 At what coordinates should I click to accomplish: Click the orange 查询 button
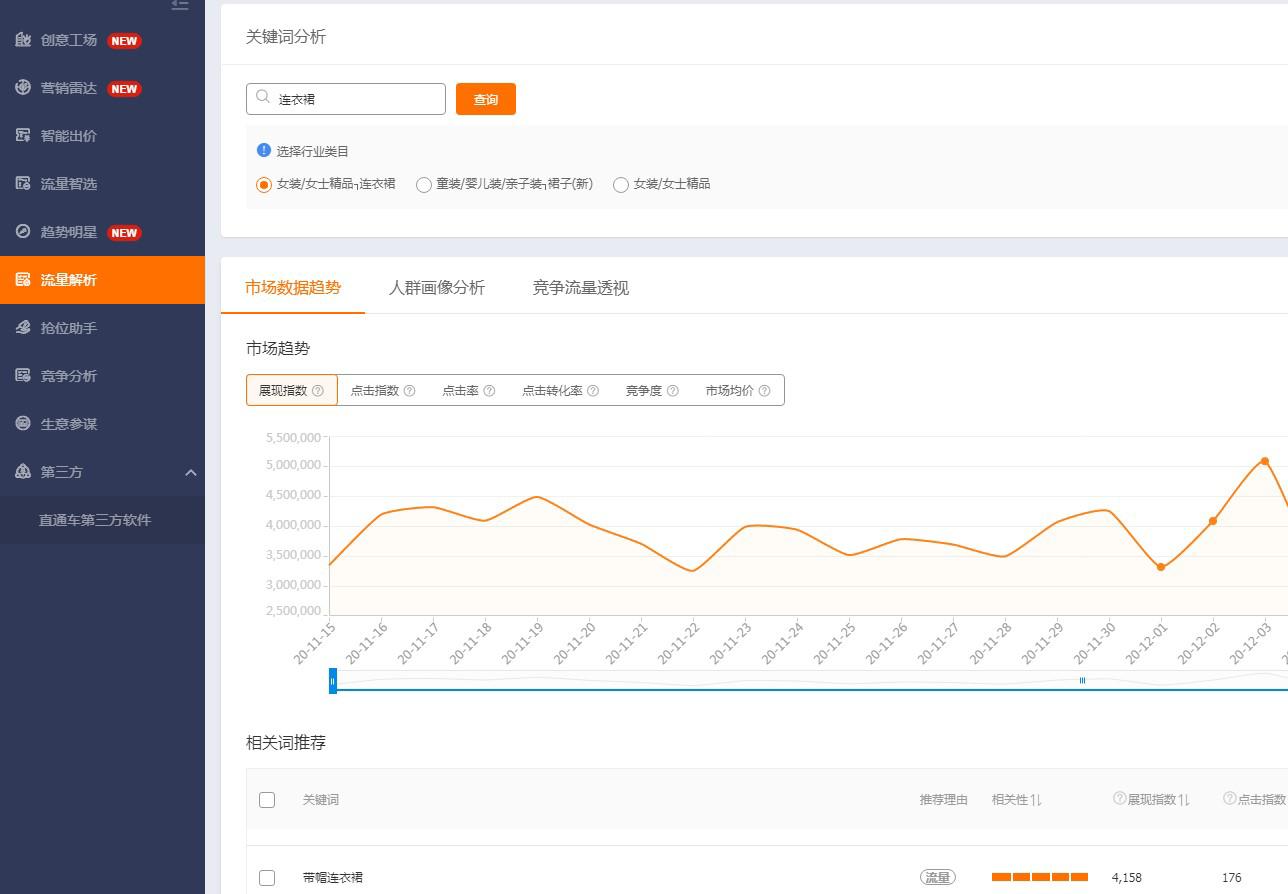tap(486, 99)
